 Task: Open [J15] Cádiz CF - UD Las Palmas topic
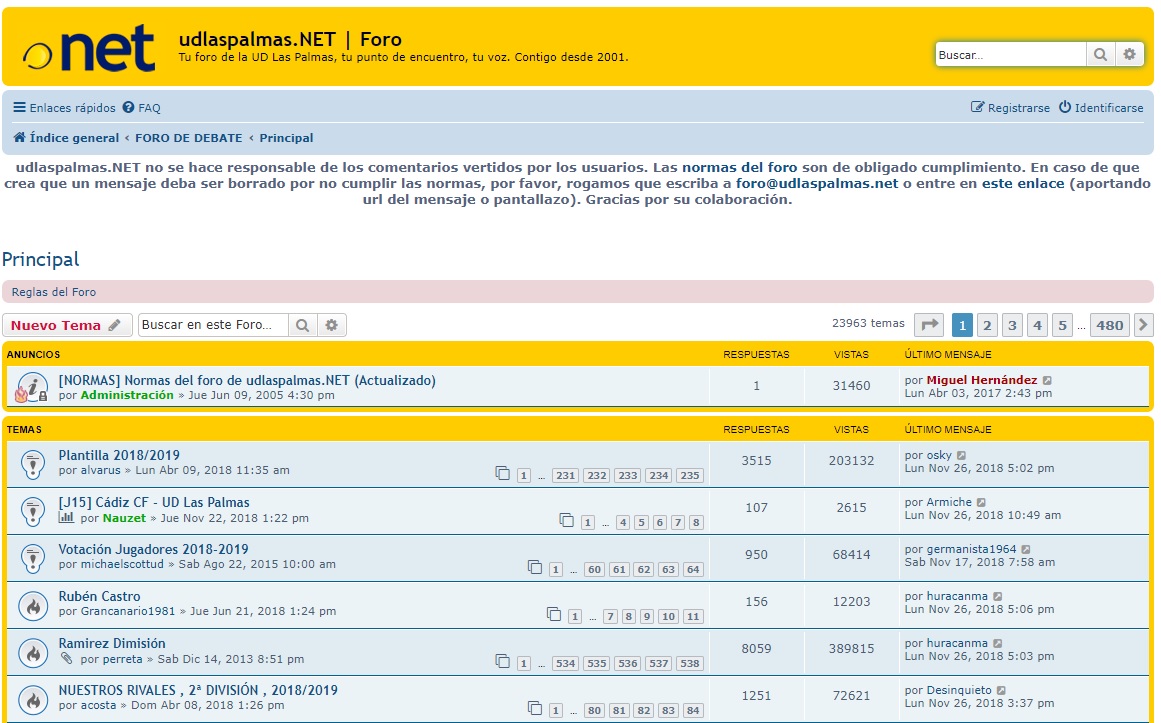tap(154, 502)
